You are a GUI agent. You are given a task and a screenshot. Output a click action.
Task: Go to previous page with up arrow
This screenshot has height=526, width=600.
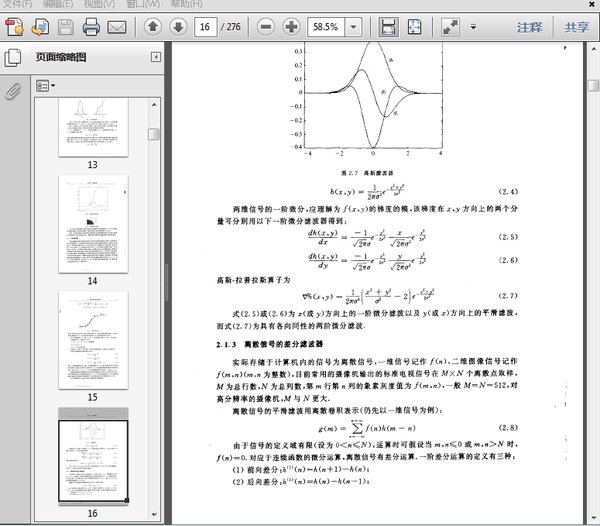152,25
